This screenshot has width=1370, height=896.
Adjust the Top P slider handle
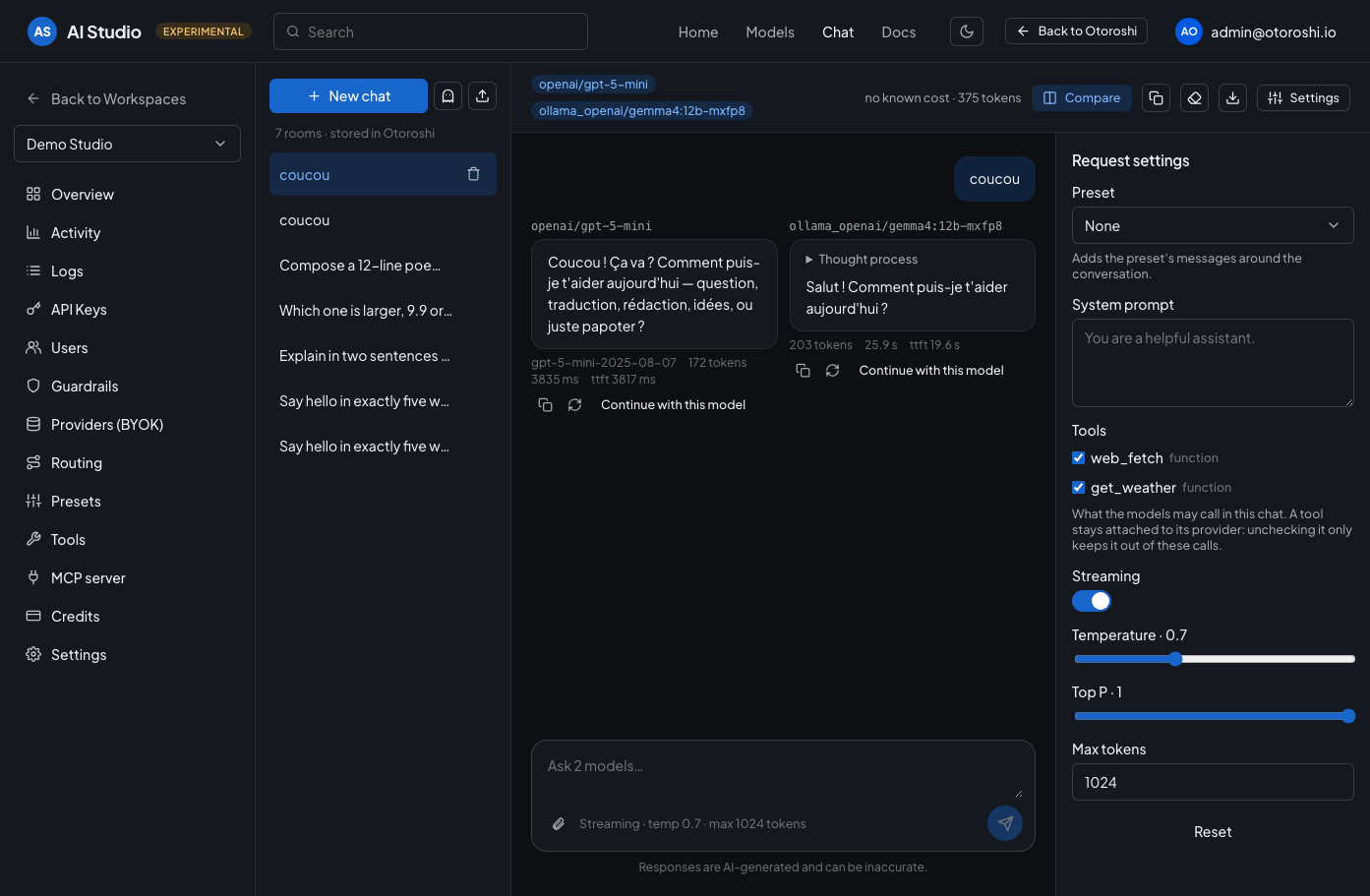tap(1348, 716)
